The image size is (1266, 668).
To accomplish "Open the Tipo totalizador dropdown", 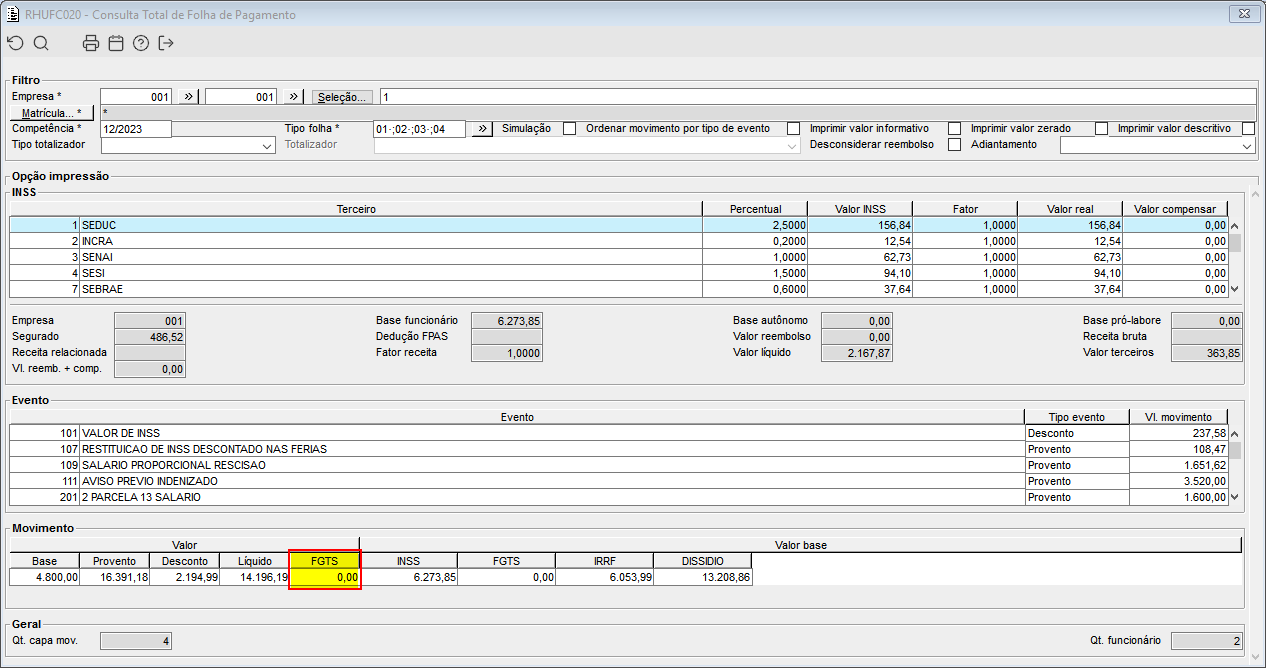I will [x=188, y=145].
